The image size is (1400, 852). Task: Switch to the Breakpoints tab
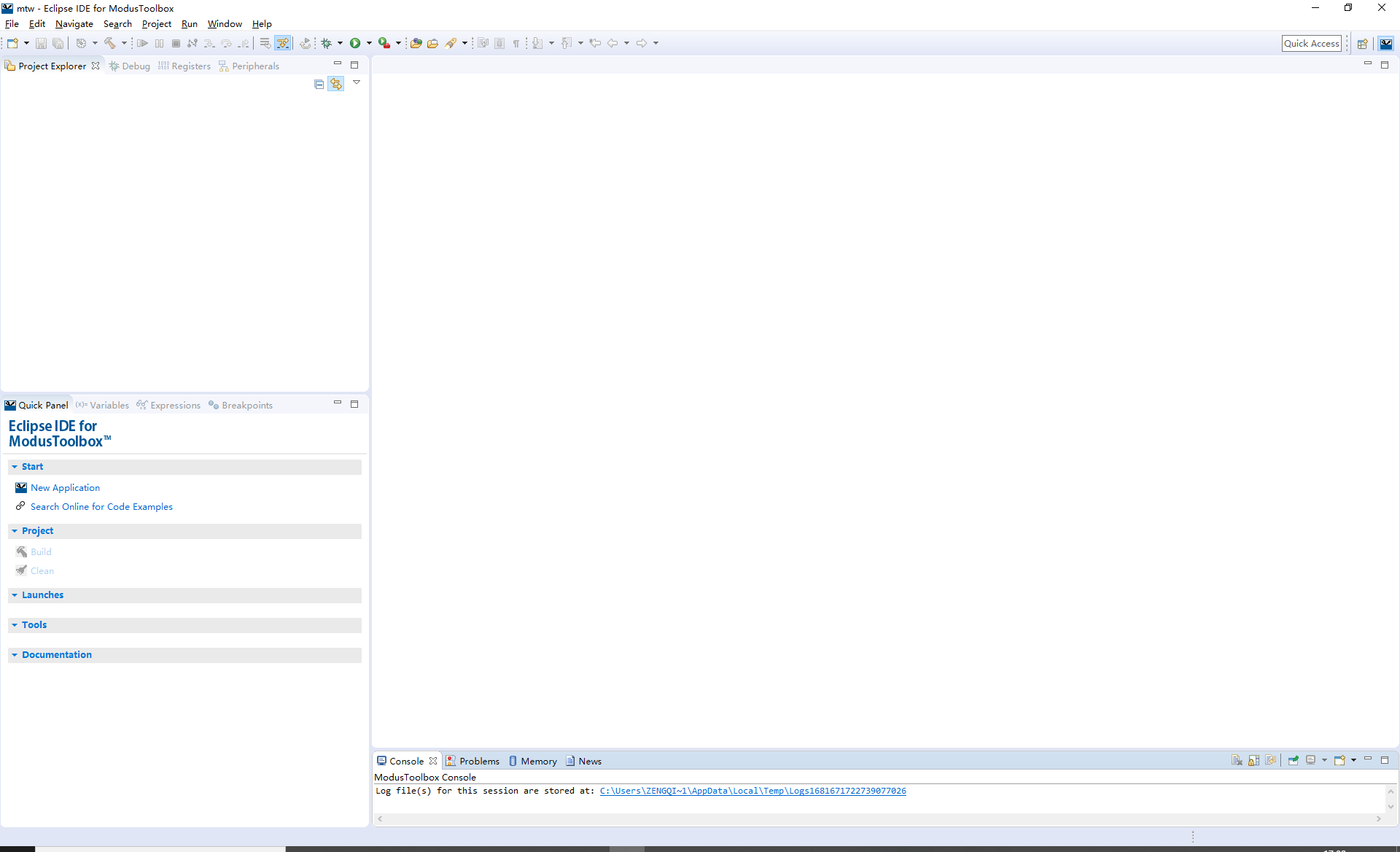coord(241,405)
